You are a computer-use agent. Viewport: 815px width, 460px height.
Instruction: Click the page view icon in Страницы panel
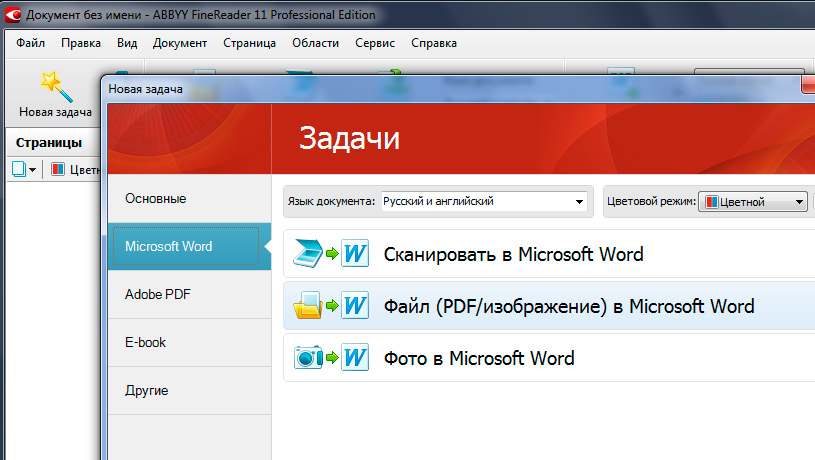19,169
